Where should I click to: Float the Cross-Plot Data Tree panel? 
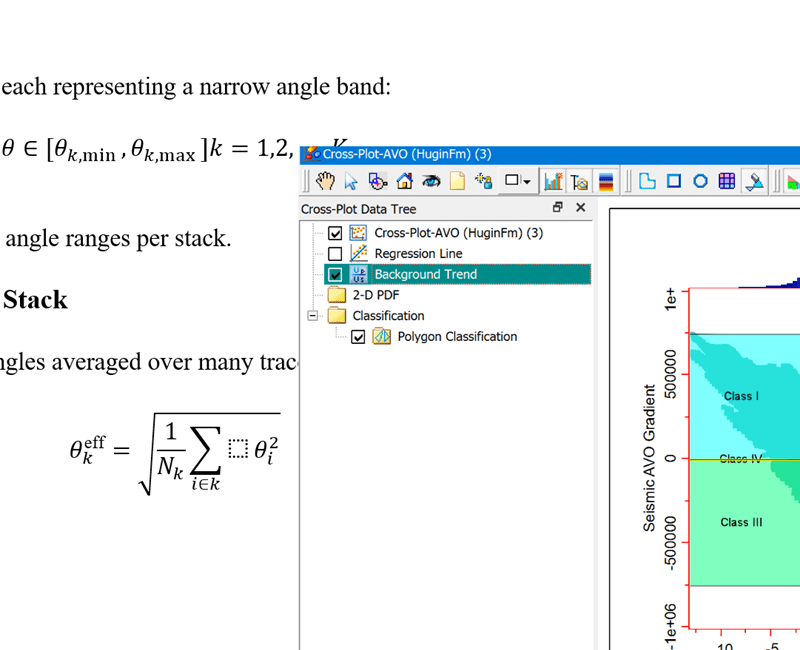pos(557,208)
